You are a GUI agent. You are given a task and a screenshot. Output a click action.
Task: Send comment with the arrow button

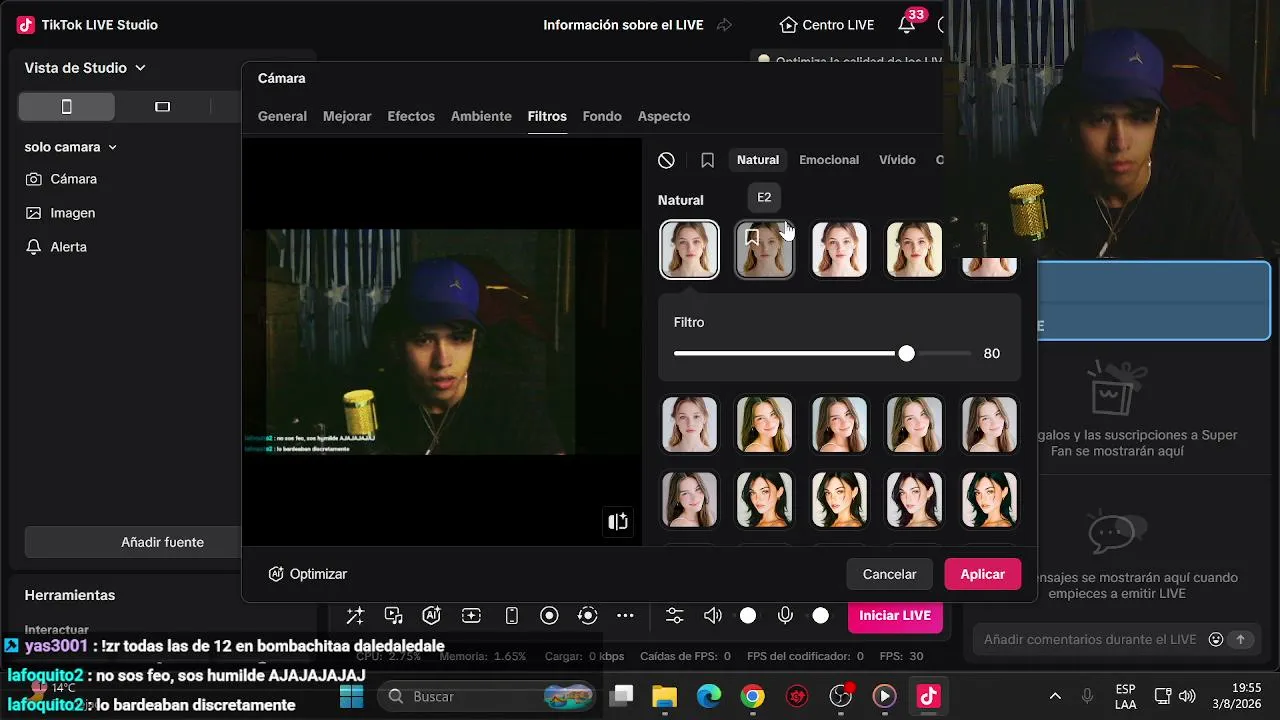coord(1241,640)
